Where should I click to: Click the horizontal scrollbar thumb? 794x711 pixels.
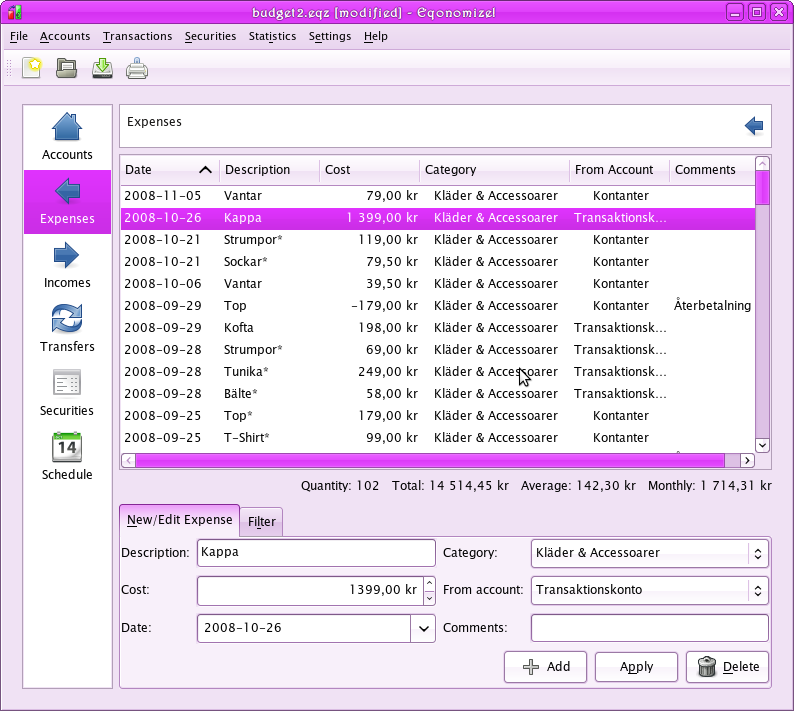click(x=430, y=460)
